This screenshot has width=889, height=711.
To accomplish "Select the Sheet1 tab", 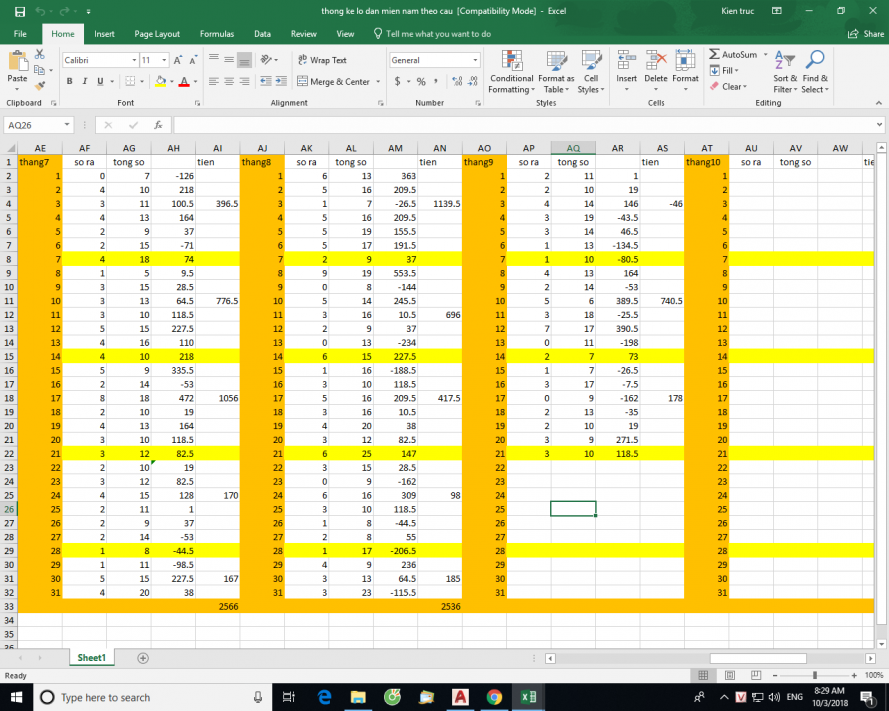I will pos(91,658).
